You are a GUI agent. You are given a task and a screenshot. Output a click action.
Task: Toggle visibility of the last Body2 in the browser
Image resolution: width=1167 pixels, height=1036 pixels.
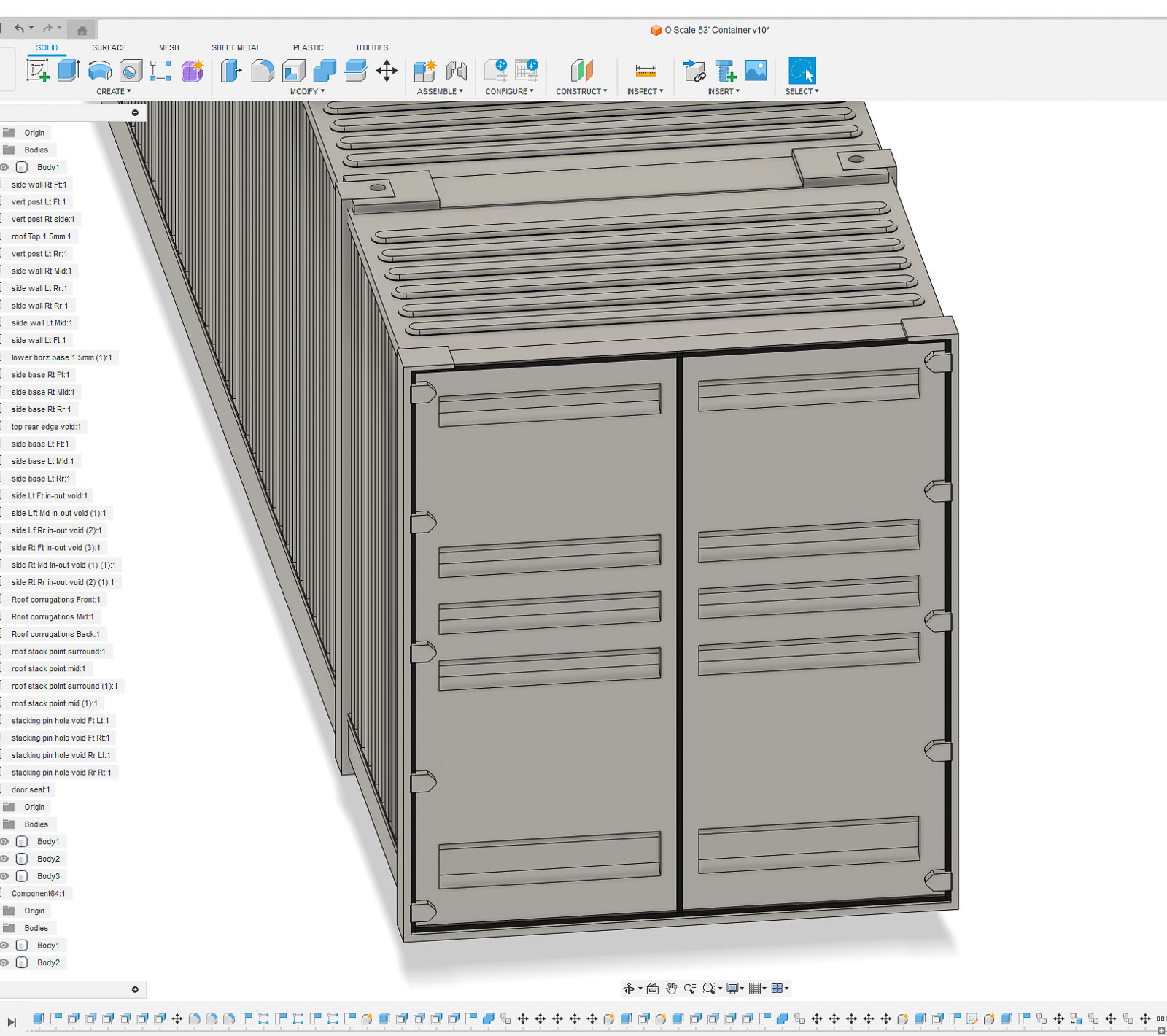4,962
